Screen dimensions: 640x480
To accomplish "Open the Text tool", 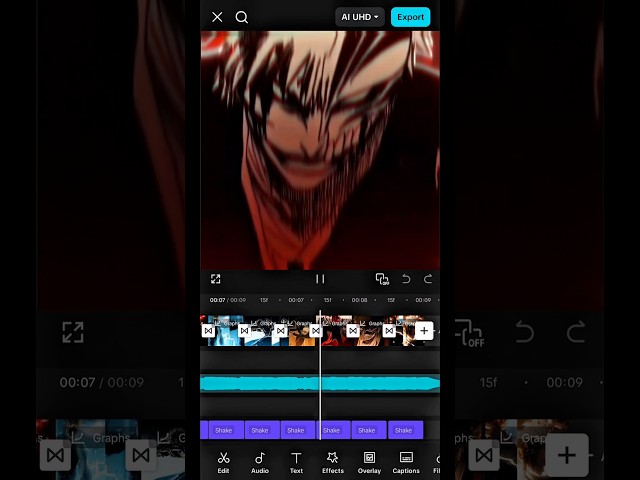I will (x=296, y=463).
